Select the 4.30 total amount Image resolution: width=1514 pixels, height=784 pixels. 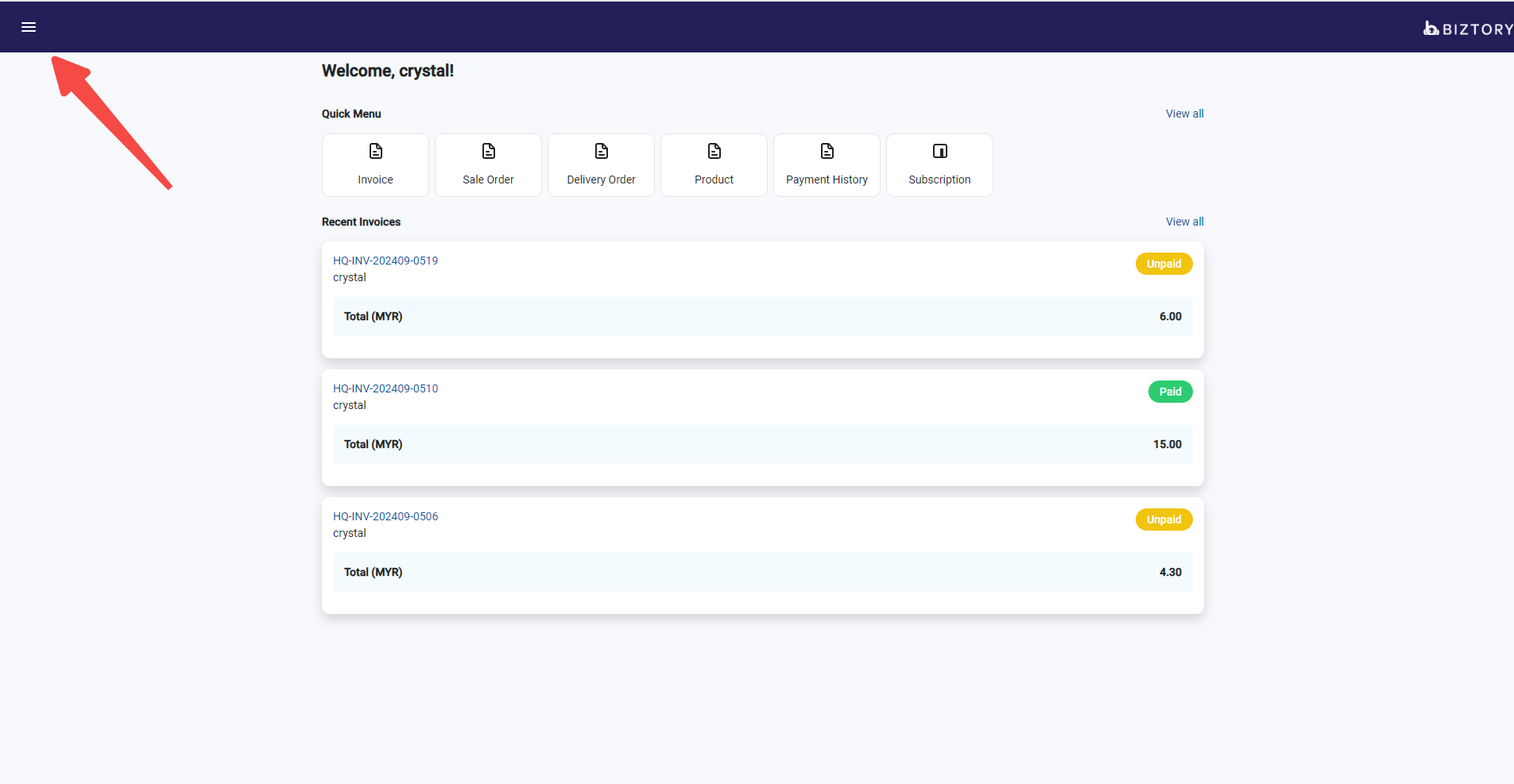[1170, 572]
